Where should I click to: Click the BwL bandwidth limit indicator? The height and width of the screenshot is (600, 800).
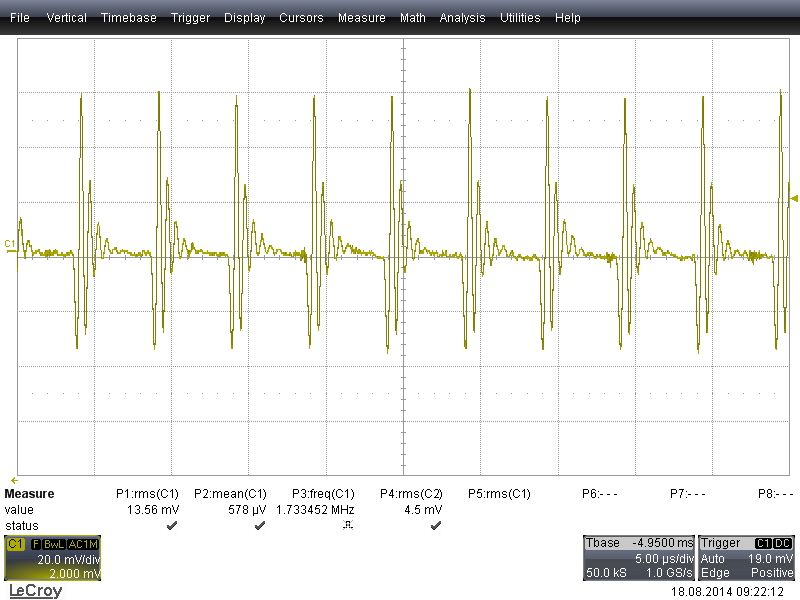pyautogui.click(x=54, y=544)
